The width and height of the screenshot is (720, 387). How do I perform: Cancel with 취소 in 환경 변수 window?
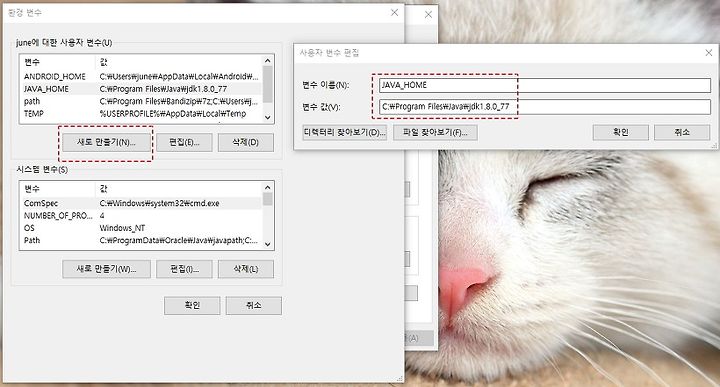coord(253,305)
